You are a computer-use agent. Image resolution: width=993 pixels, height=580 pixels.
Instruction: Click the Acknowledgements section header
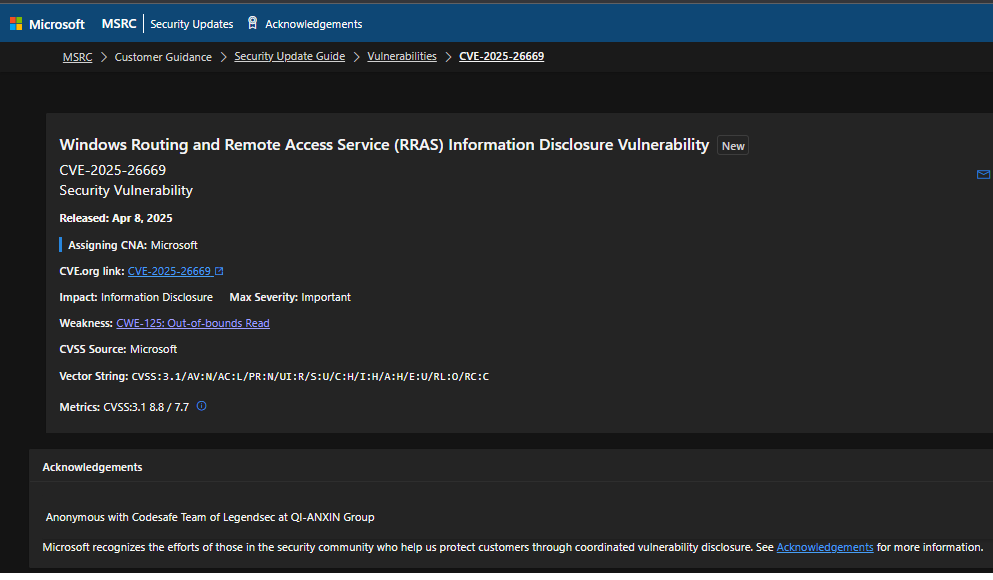(92, 467)
